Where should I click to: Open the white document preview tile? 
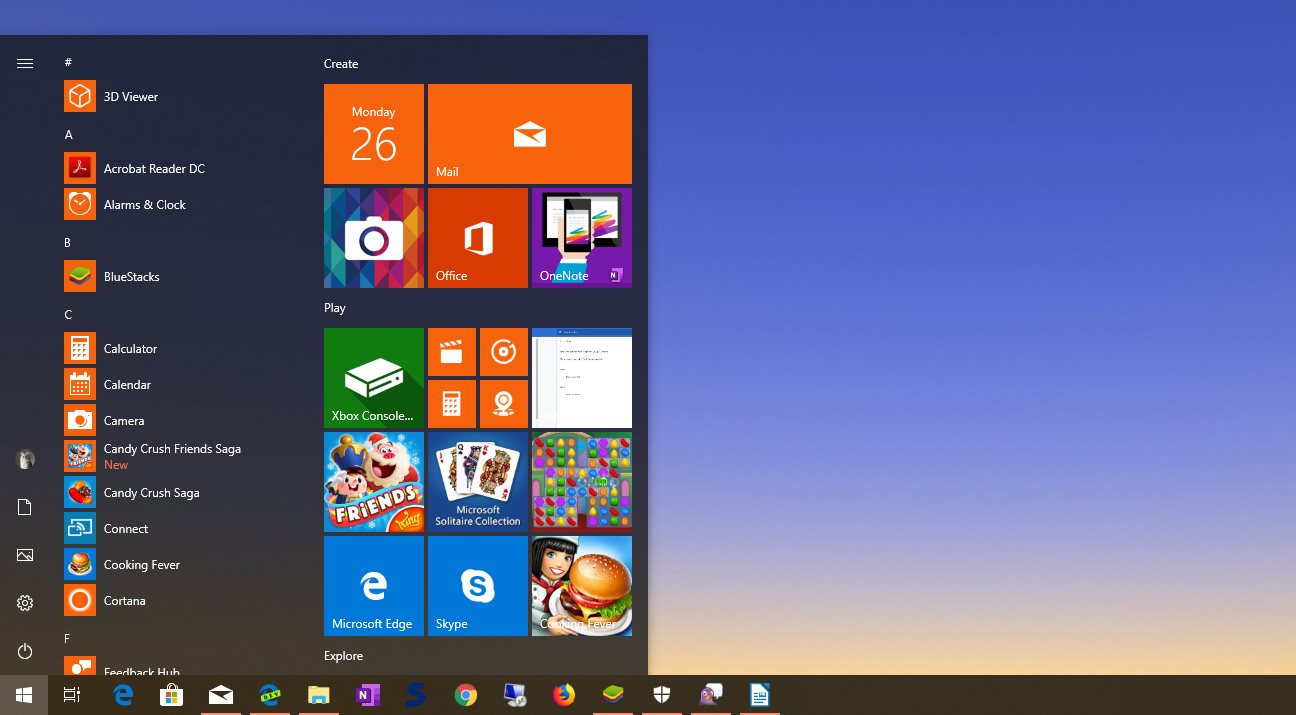pyautogui.click(x=582, y=378)
